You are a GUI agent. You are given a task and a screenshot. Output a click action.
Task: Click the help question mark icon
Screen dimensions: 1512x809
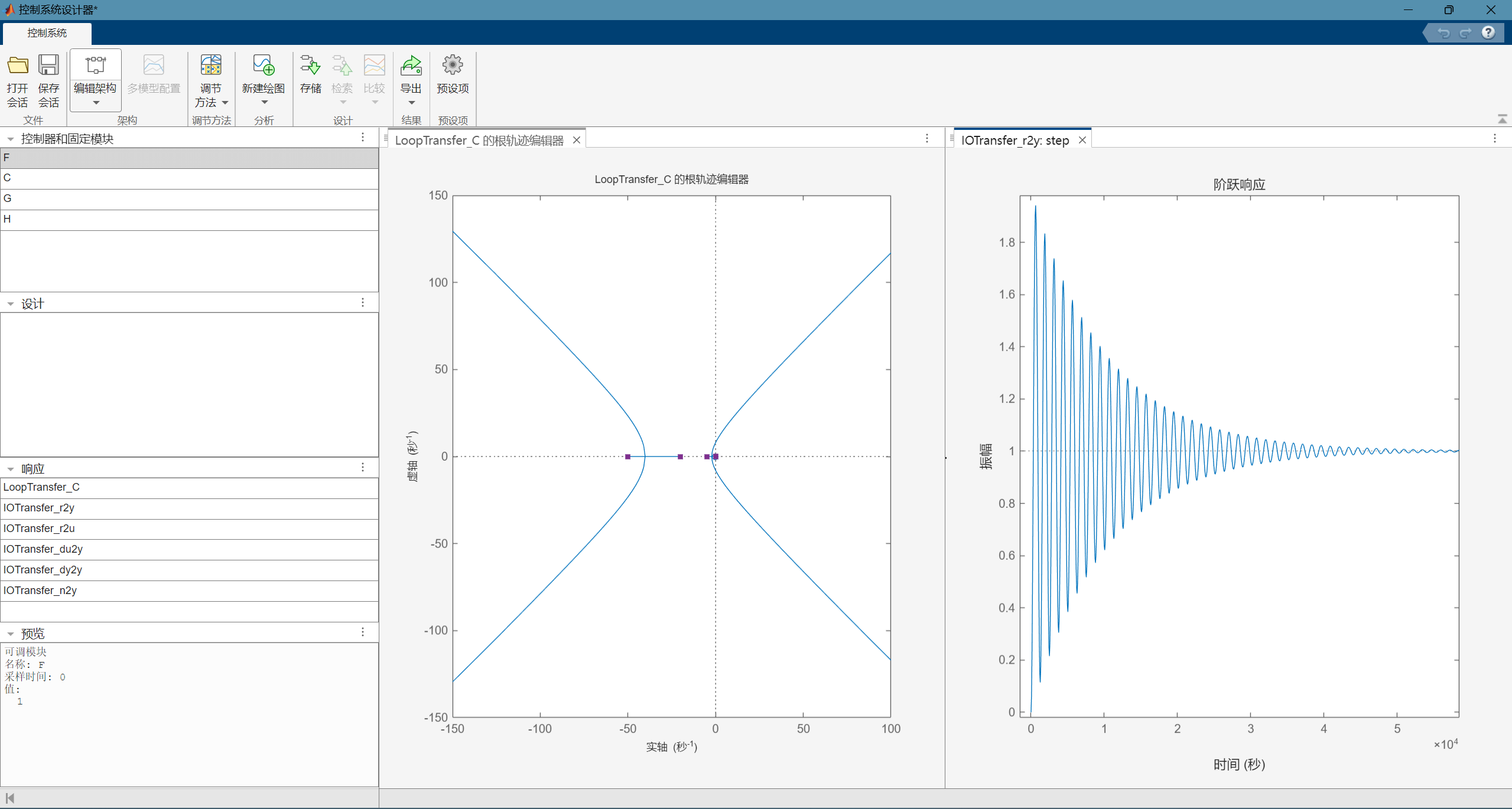click(x=1488, y=32)
